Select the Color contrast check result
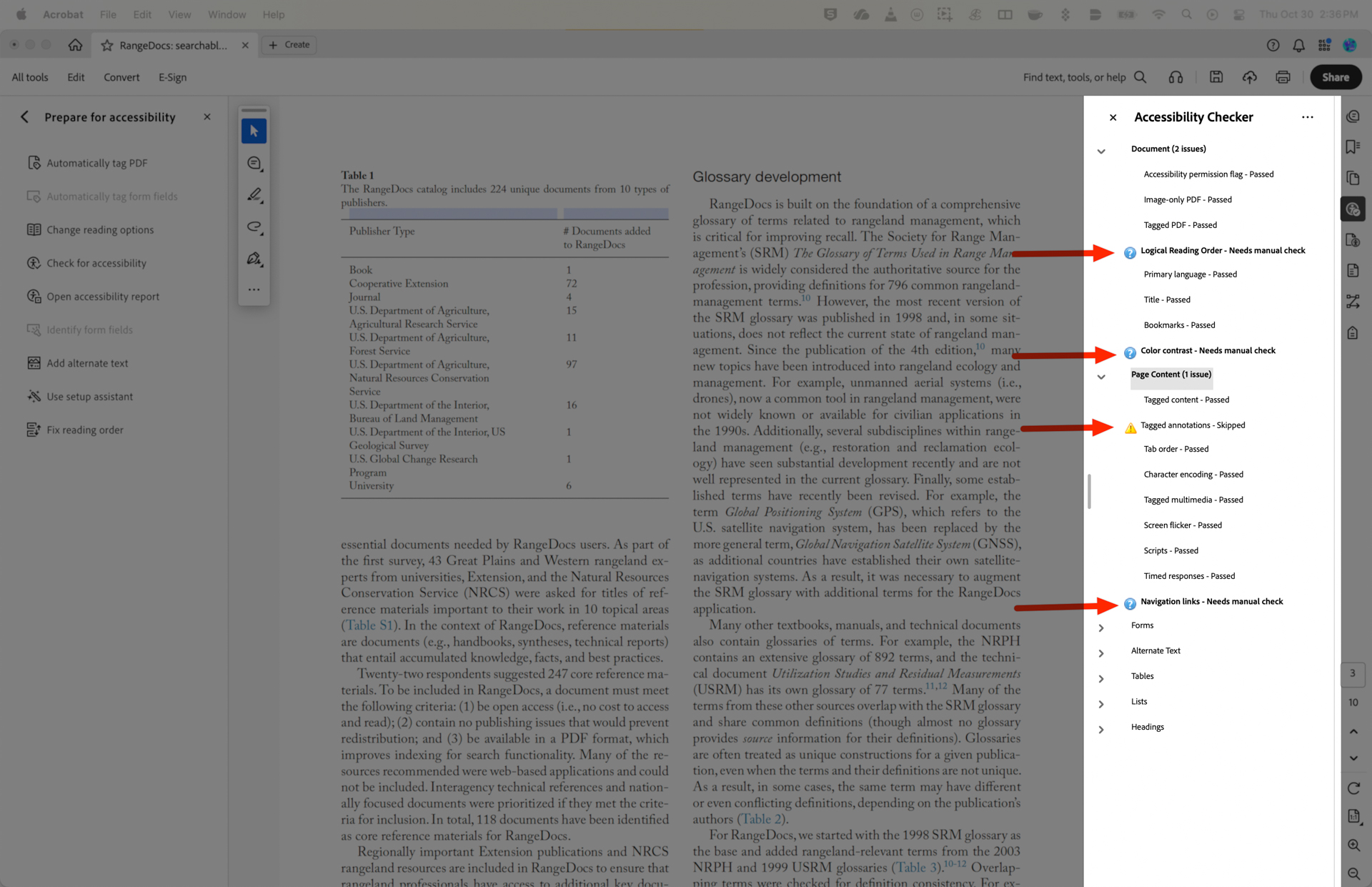 point(1208,350)
